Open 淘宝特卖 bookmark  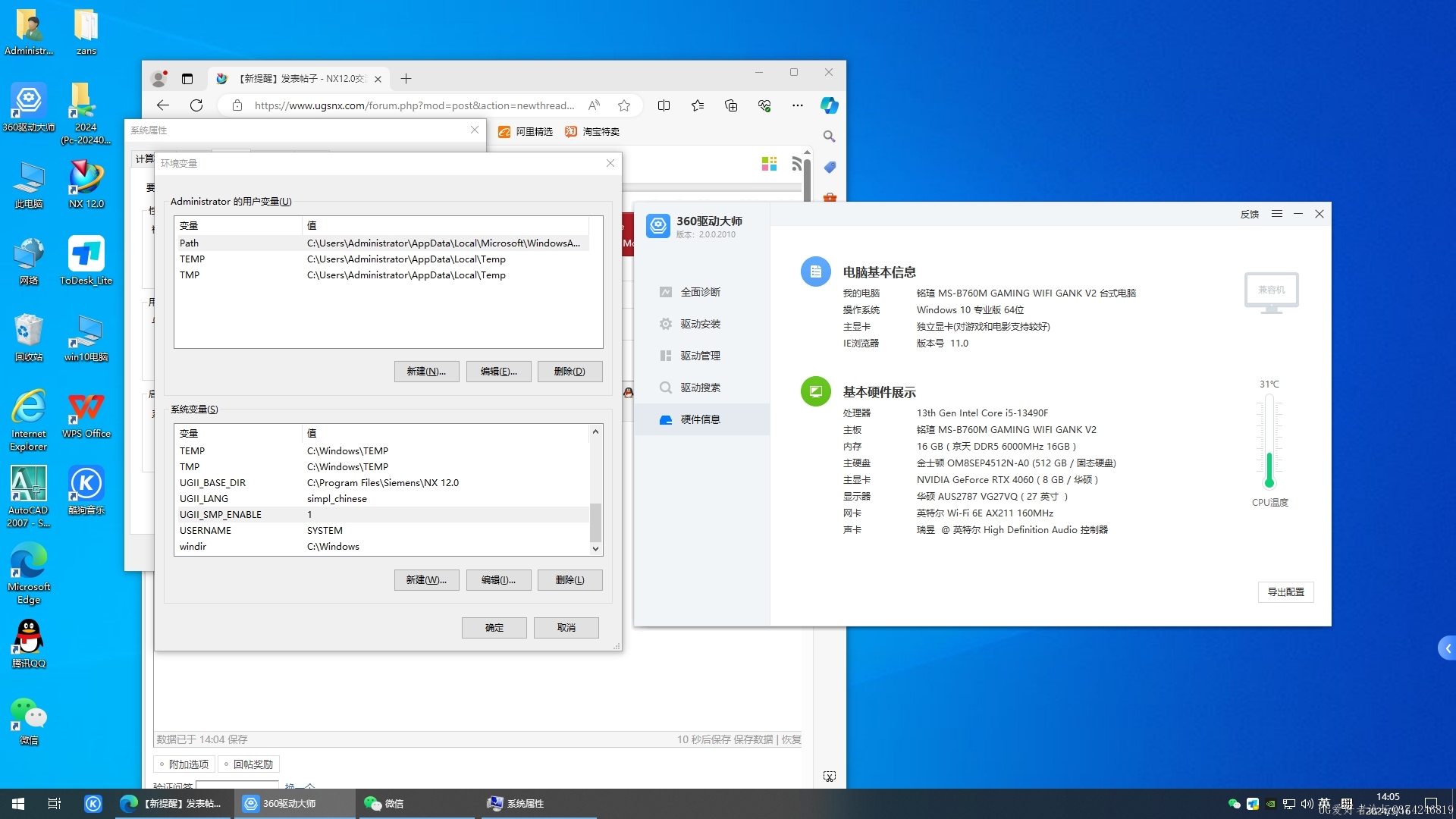tap(592, 132)
